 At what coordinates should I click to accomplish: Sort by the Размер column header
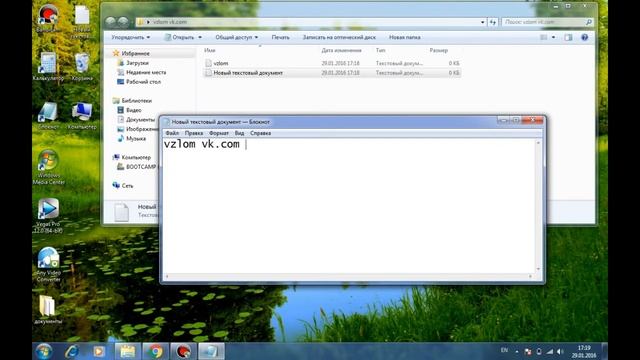tap(439, 50)
